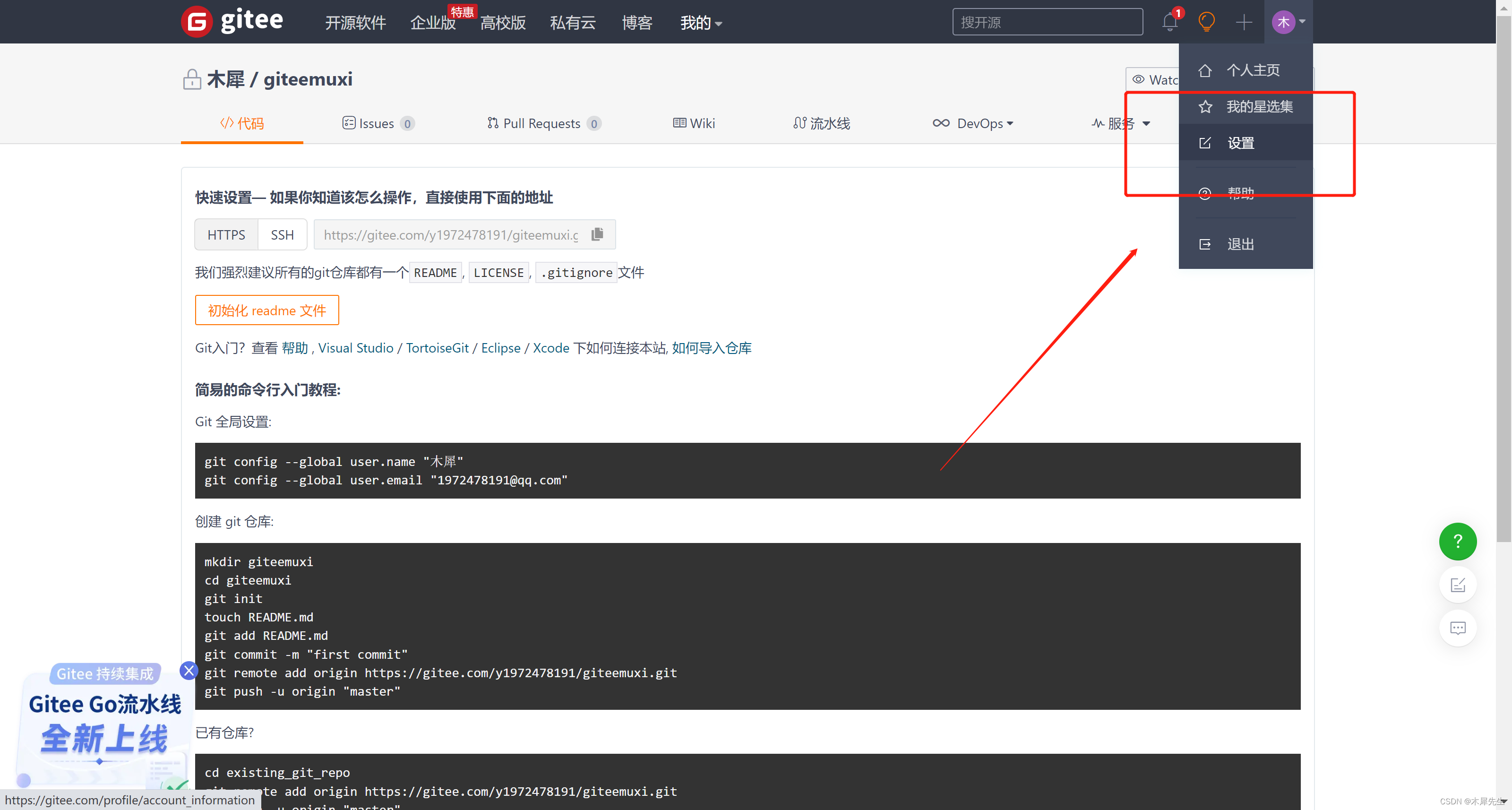Open the Issues tab
The height and width of the screenshot is (810, 1512).
(378, 123)
